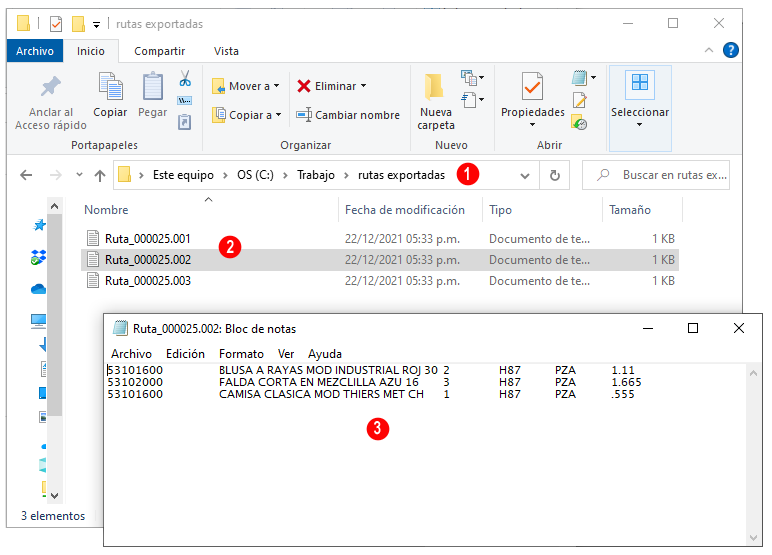The image size is (772, 555).
Task: Sort by Fecha de modificación column
Action: [x=405, y=210]
